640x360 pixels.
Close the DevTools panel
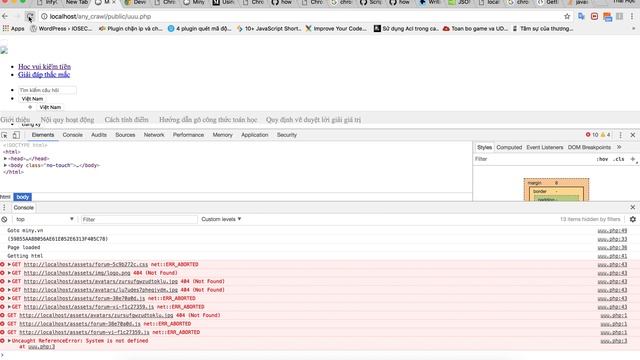click(633, 135)
